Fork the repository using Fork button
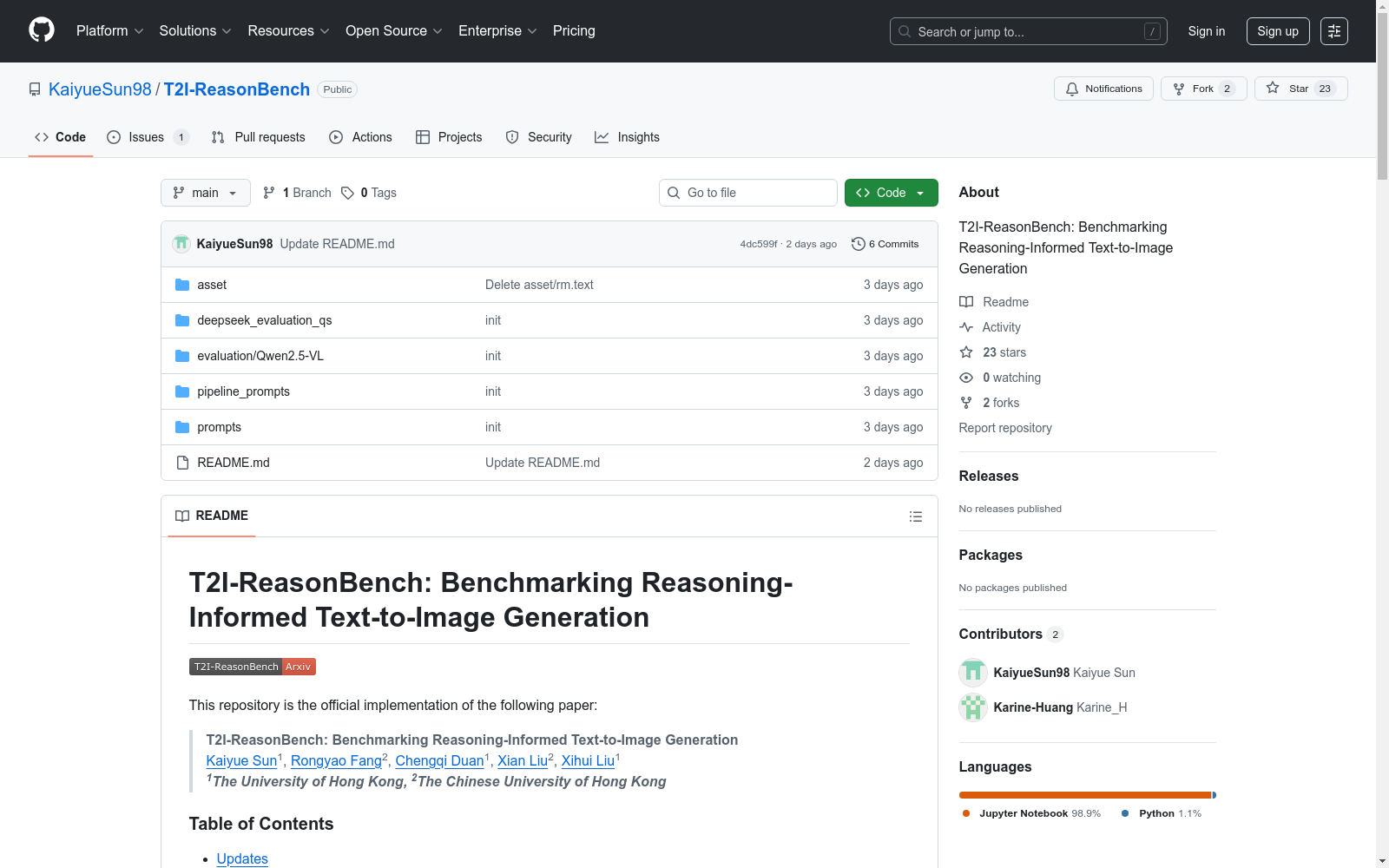The height and width of the screenshot is (868, 1389). [1204, 89]
